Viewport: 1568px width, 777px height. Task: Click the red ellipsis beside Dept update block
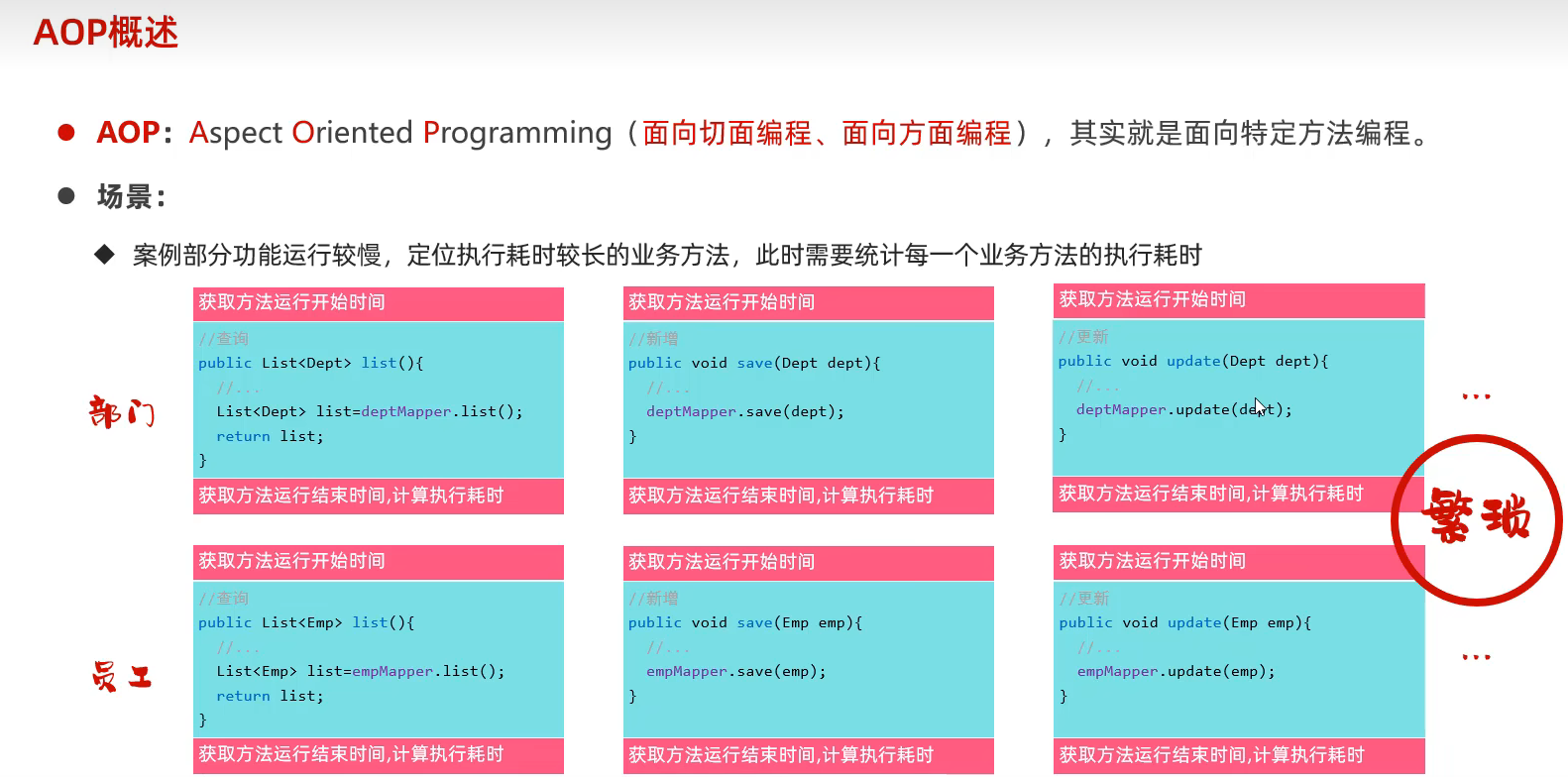(x=1476, y=396)
